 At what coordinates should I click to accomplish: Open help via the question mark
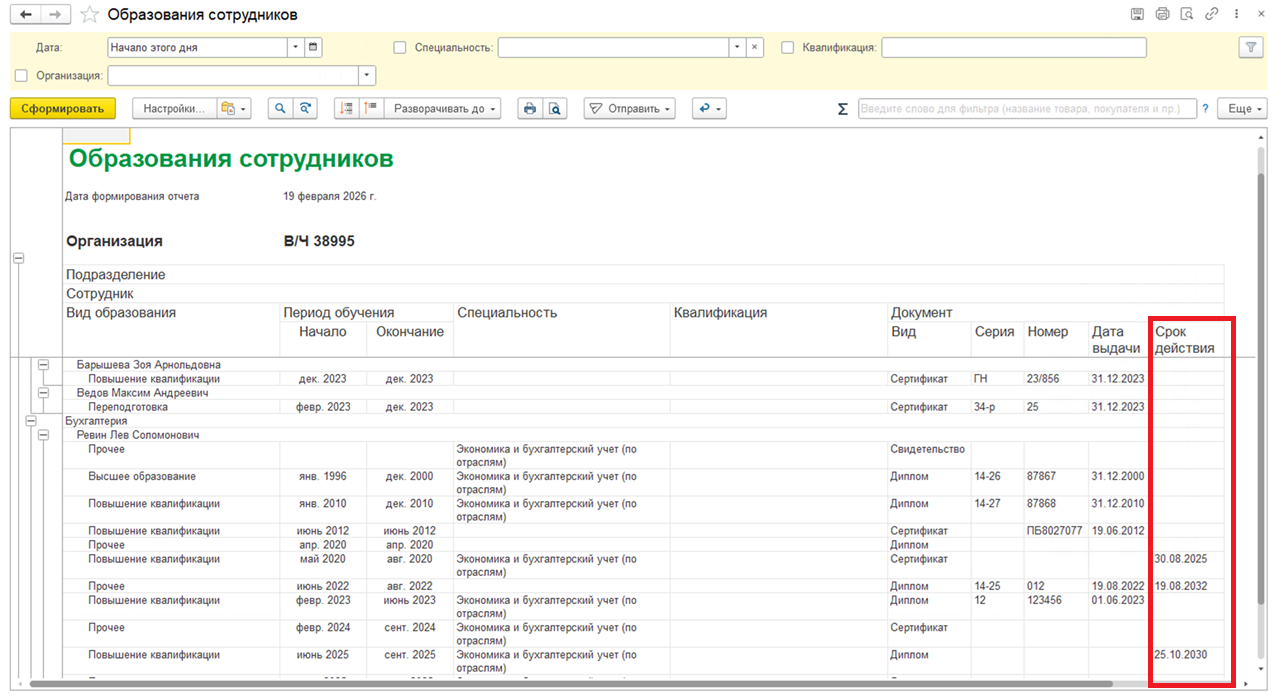coord(1205,109)
